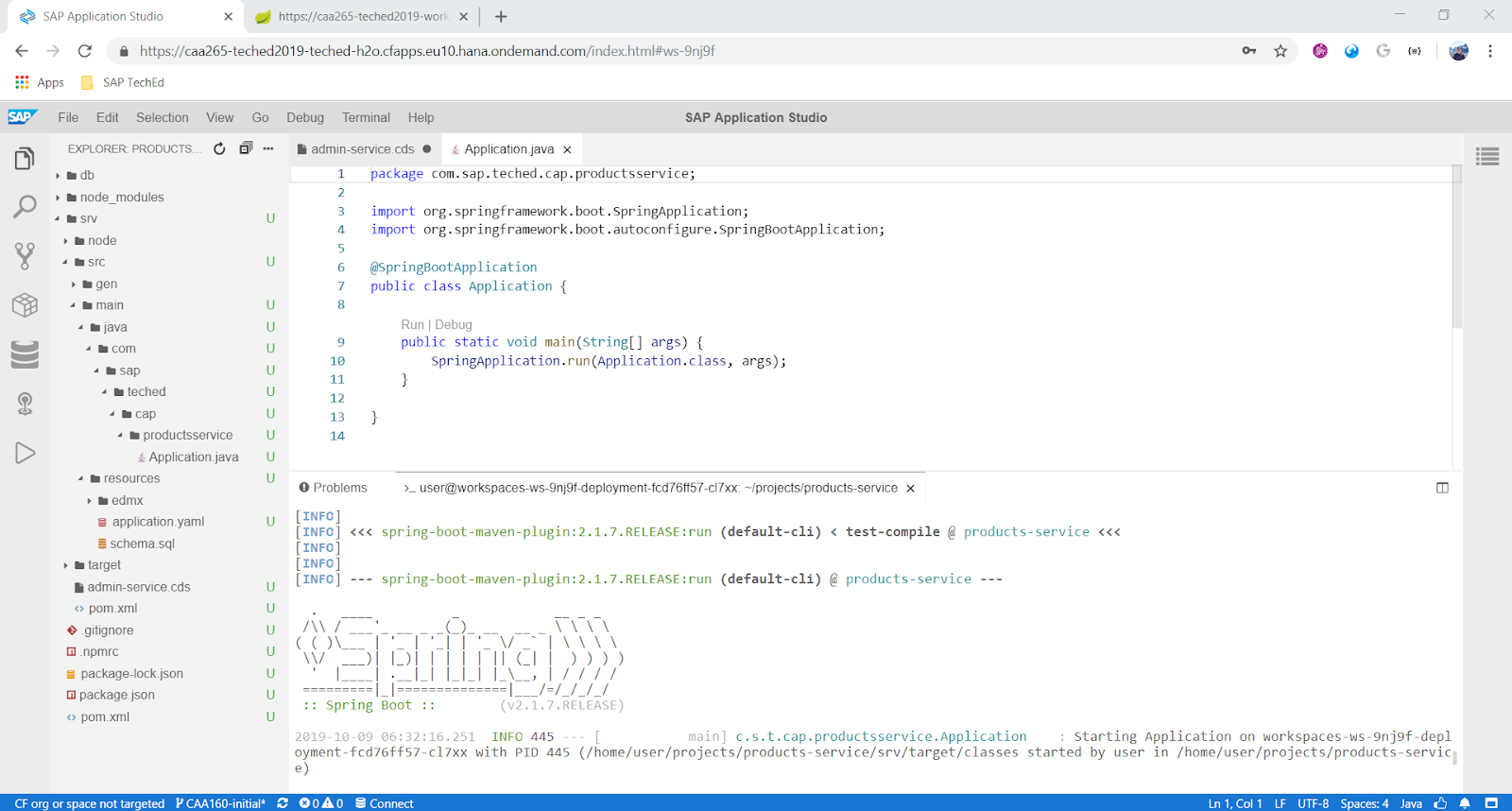
Task: Click Spaces: 4 indentation setting
Action: point(1365,803)
